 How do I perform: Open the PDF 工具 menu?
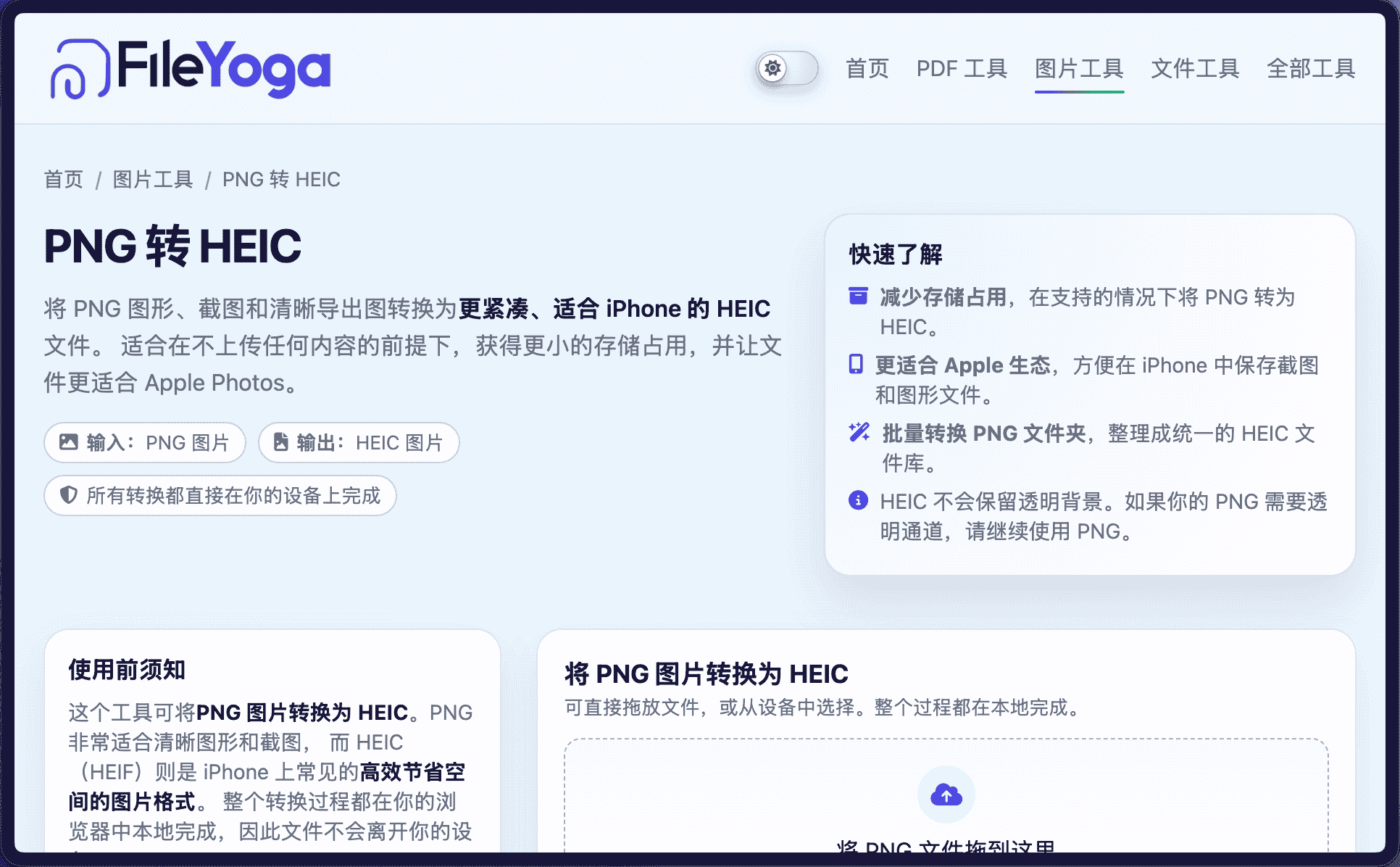click(962, 69)
